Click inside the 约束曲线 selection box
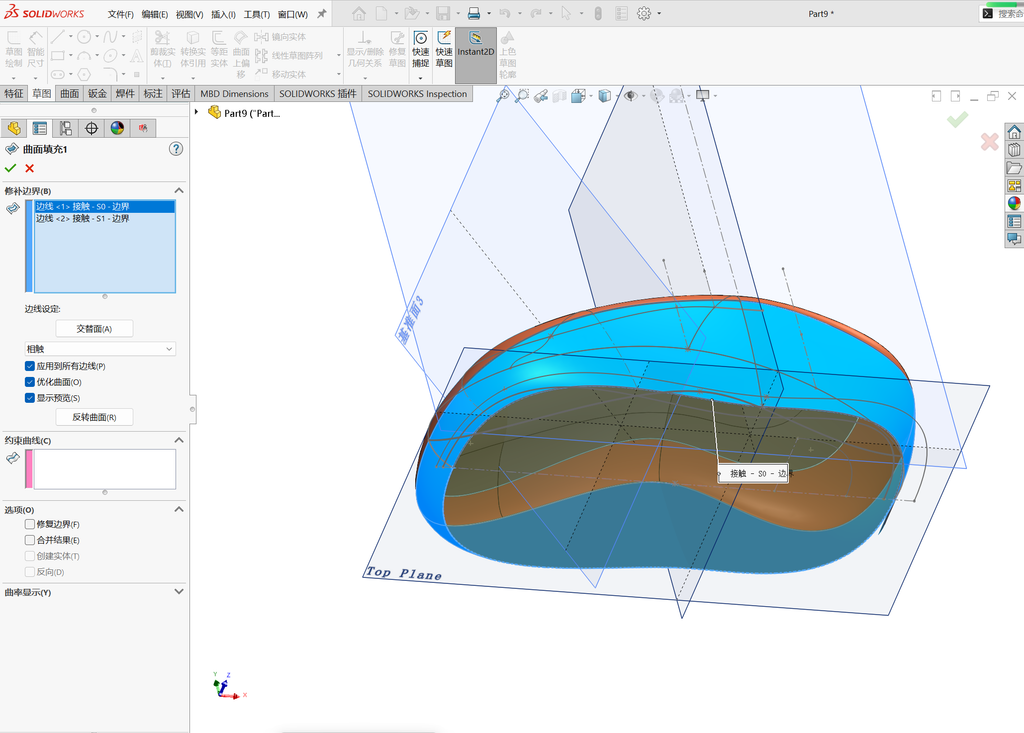The width and height of the screenshot is (1024, 733). point(104,468)
